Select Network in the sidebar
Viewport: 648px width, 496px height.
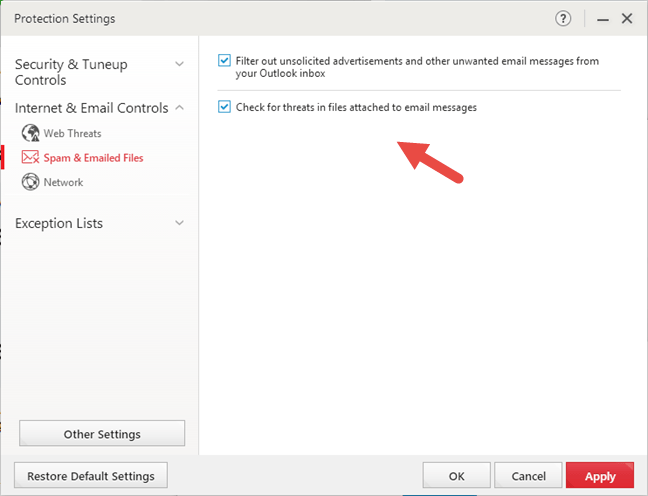pyautogui.click(x=63, y=182)
